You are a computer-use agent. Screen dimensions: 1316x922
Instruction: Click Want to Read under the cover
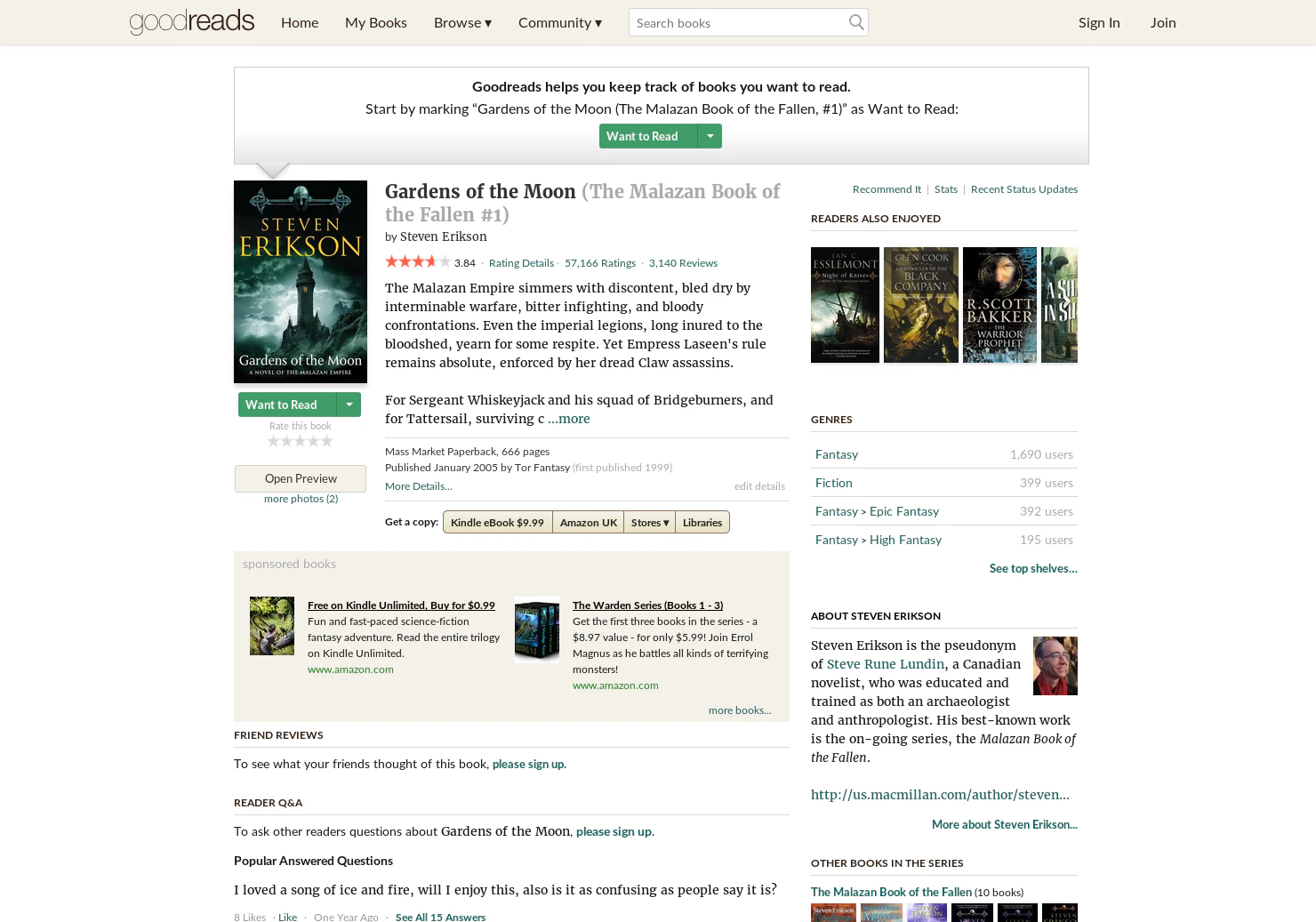pos(287,405)
